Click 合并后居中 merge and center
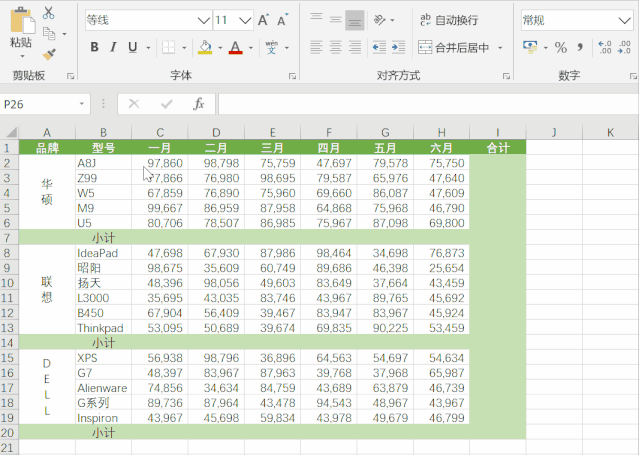 (x=454, y=47)
